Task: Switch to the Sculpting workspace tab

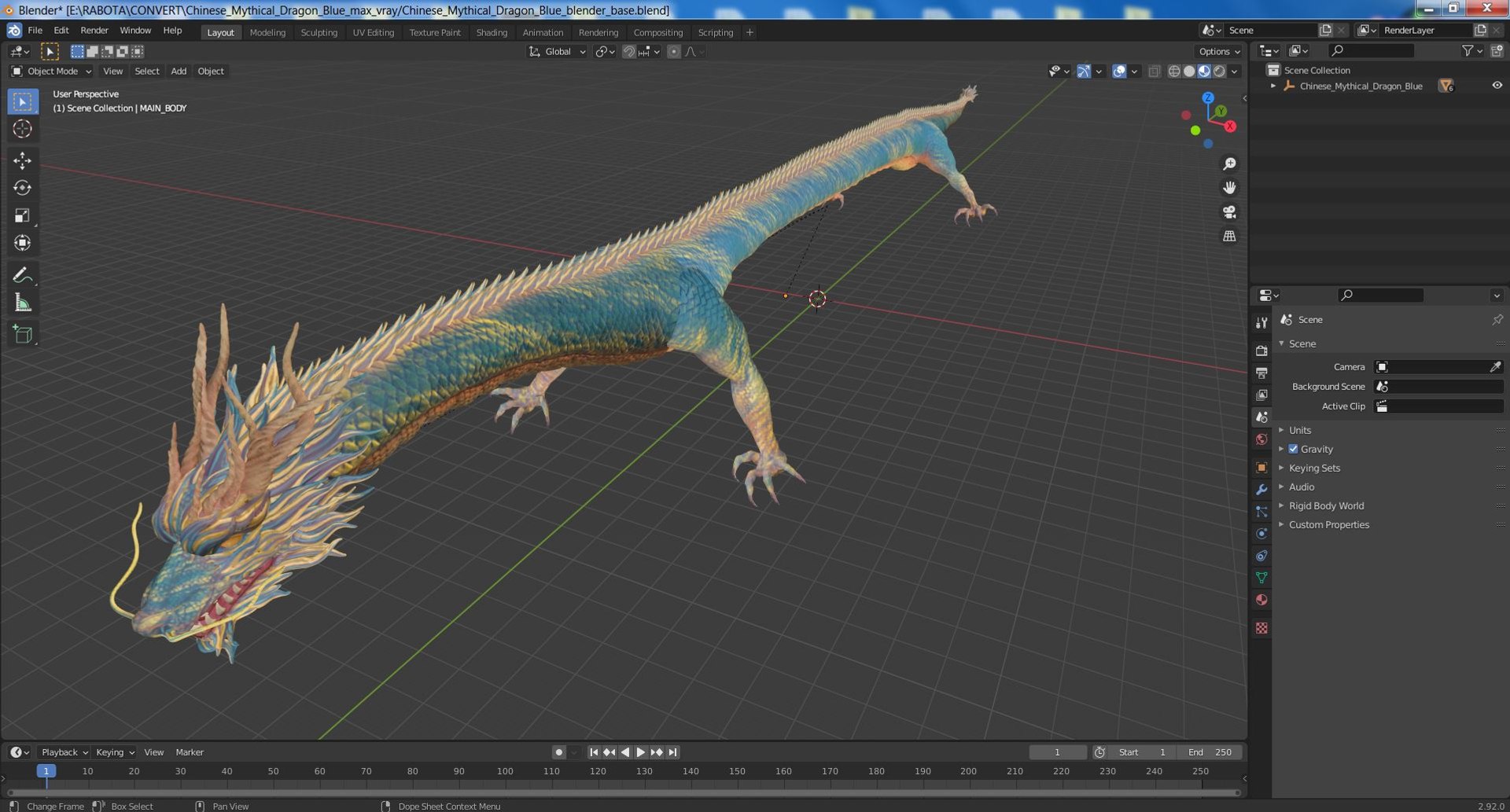Action: pyautogui.click(x=319, y=32)
